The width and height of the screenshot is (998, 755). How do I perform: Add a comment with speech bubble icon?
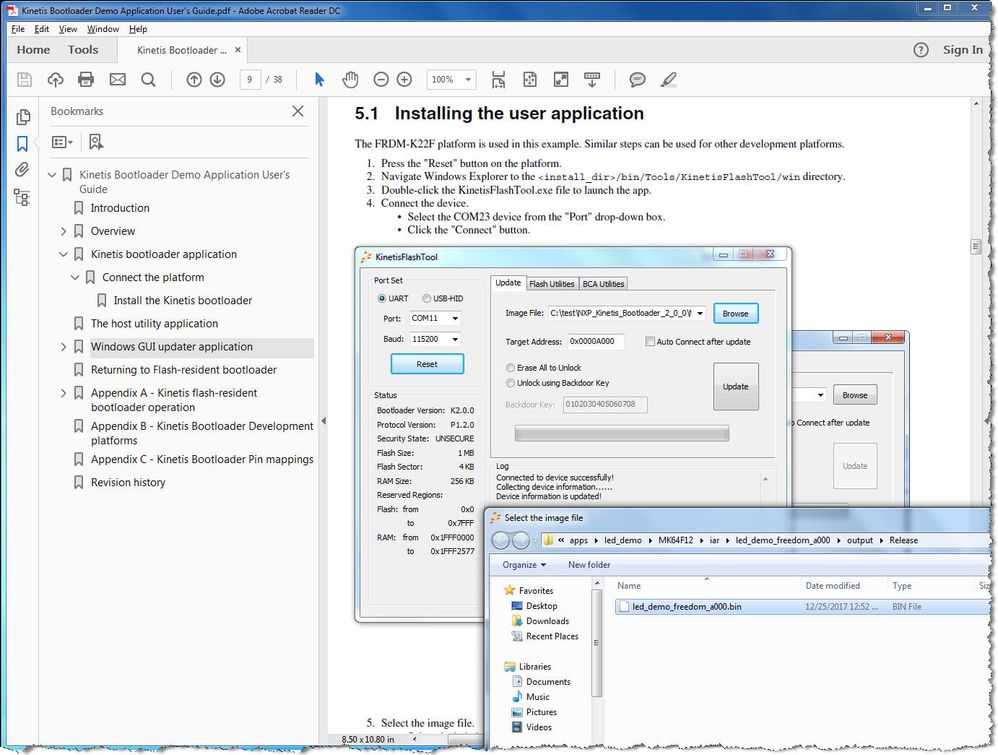(637, 80)
